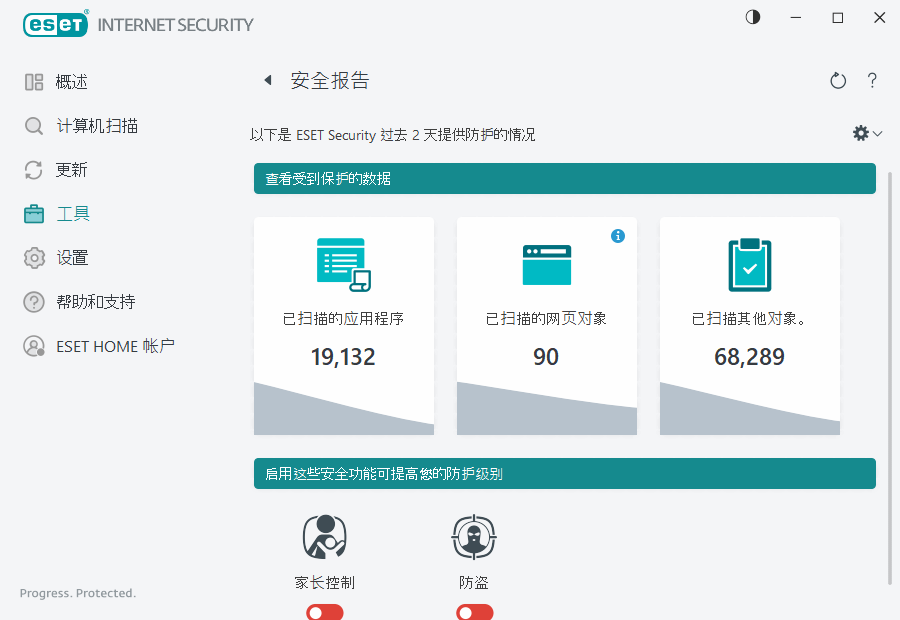Click the 已扫描的应用程序 scanned apps icon

(343, 263)
